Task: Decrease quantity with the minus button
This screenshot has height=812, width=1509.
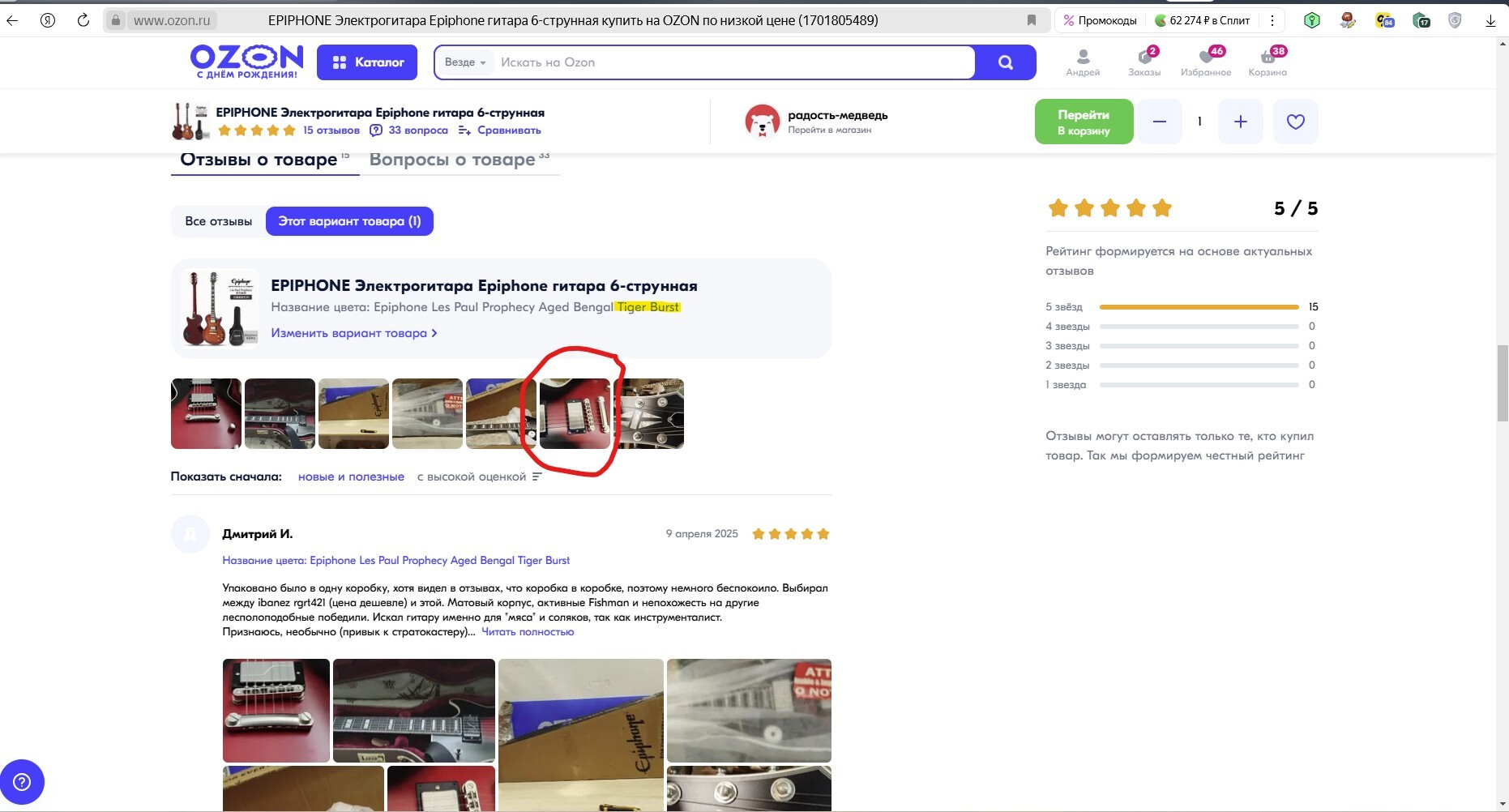Action: (1159, 122)
